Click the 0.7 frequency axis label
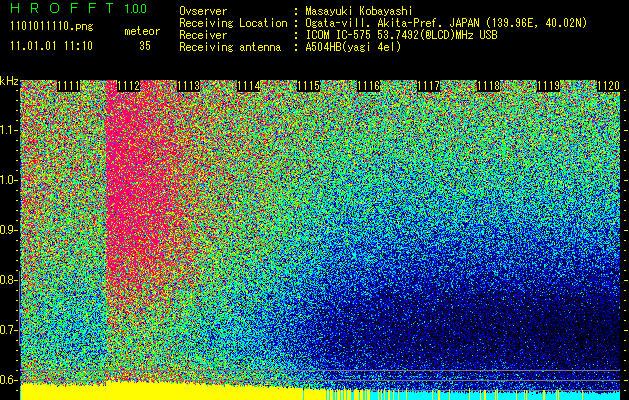The height and width of the screenshot is (400, 629). pyautogui.click(x=8, y=330)
